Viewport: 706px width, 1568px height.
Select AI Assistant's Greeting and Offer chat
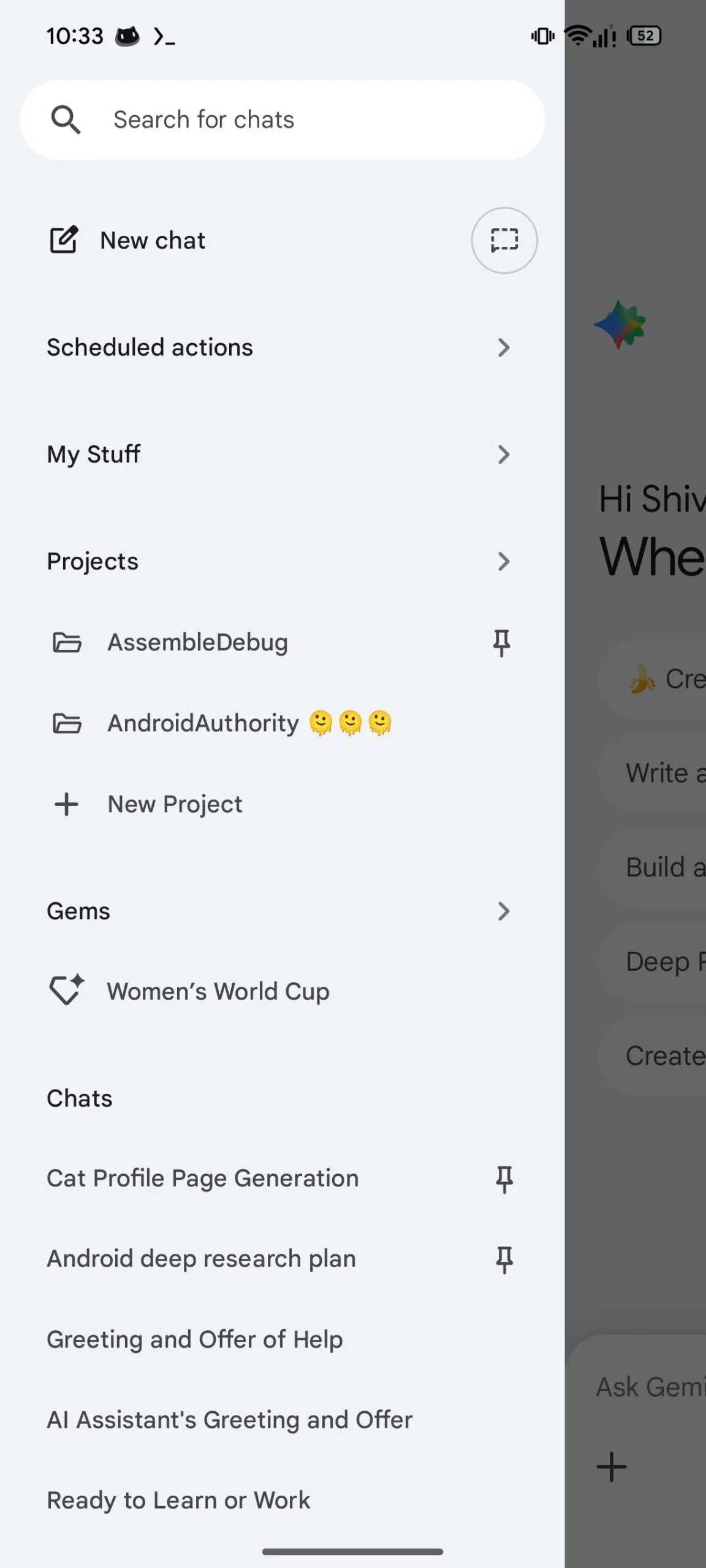230,1420
